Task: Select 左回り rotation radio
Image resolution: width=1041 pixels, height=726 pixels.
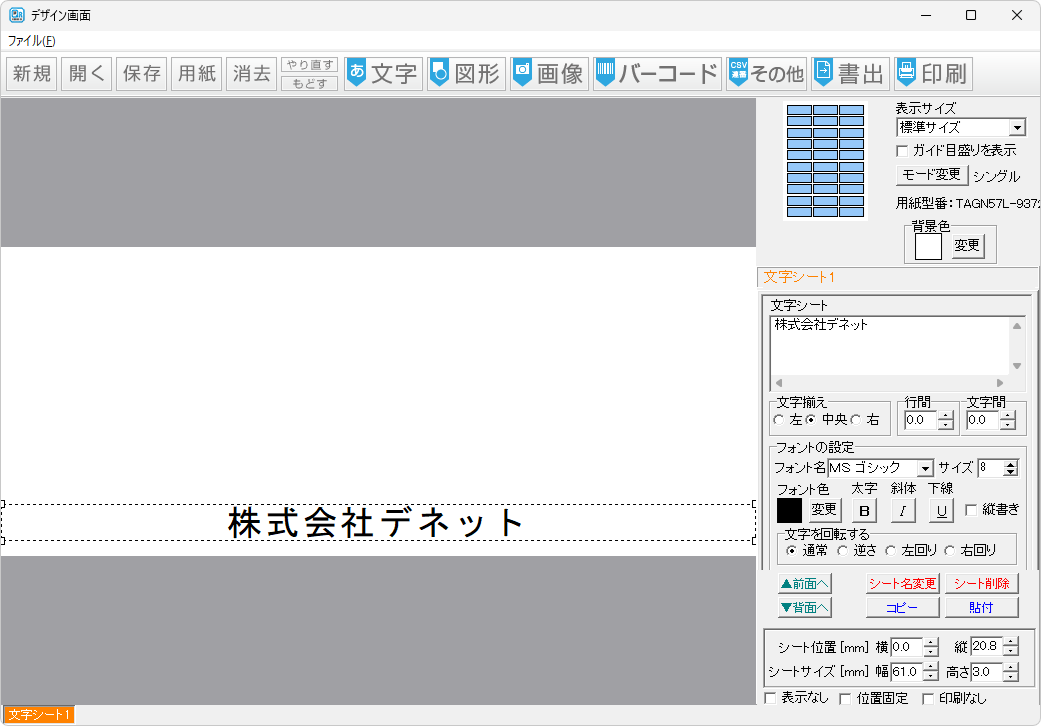Action: 891,551
